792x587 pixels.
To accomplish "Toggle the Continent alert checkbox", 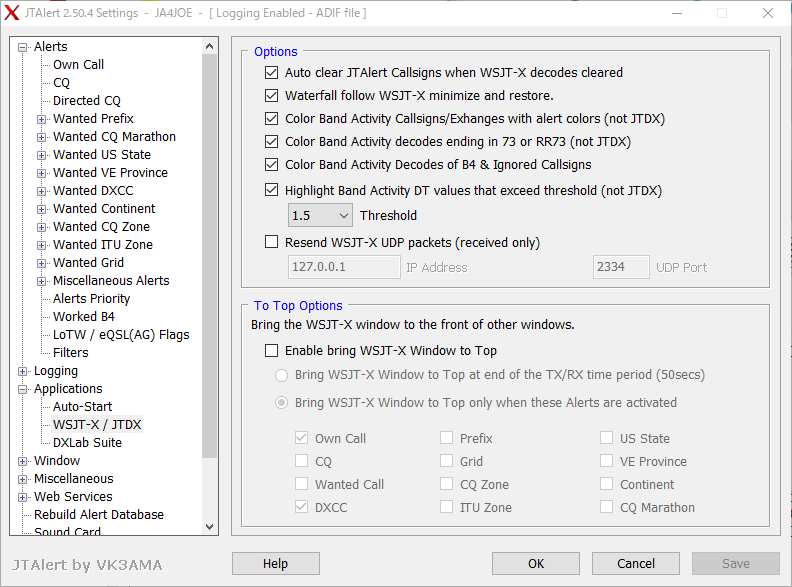I will (x=607, y=483).
